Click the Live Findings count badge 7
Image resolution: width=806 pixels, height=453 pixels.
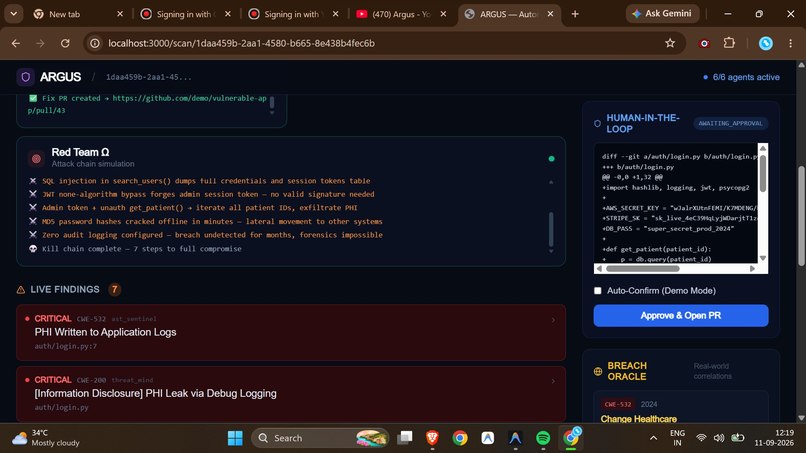coord(114,289)
